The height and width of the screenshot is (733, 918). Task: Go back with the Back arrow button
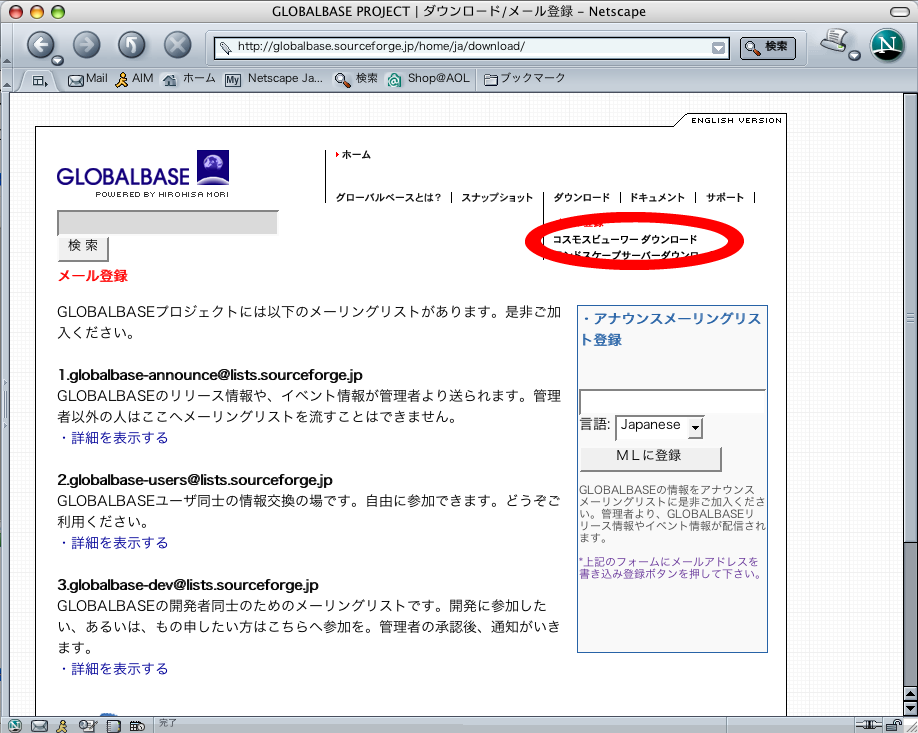click(x=40, y=44)
